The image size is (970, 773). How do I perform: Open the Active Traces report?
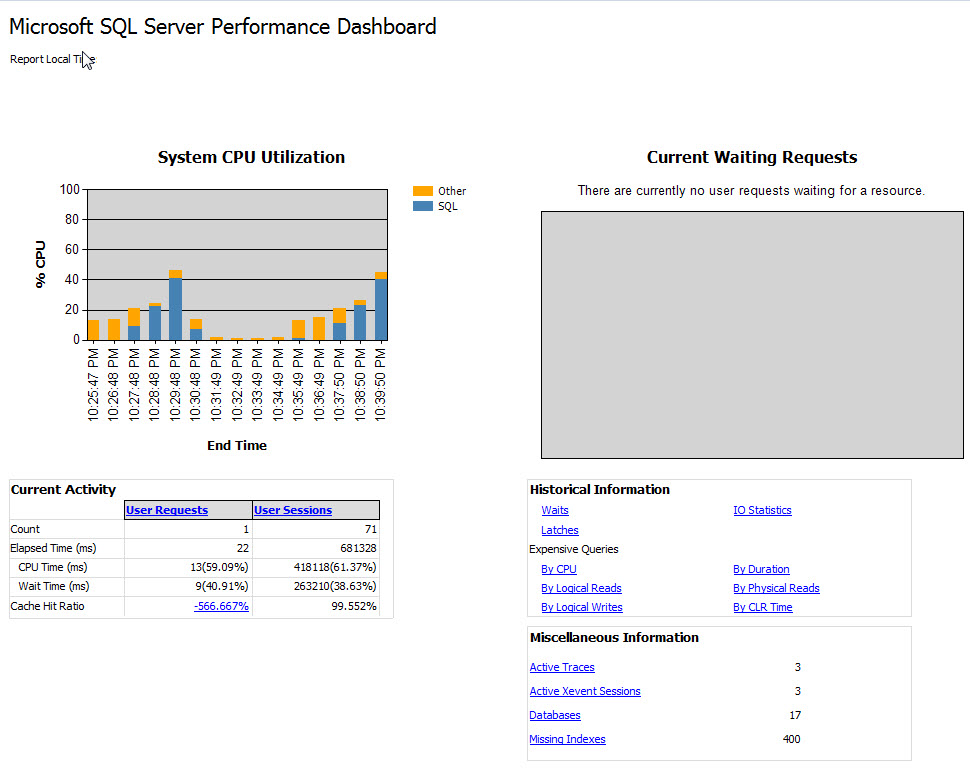[x=562, y=667]
